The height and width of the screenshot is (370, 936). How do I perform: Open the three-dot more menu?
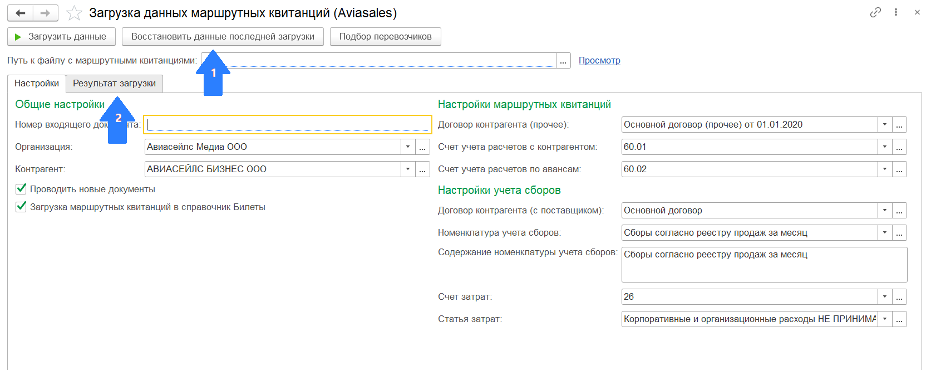click(897, 12)
